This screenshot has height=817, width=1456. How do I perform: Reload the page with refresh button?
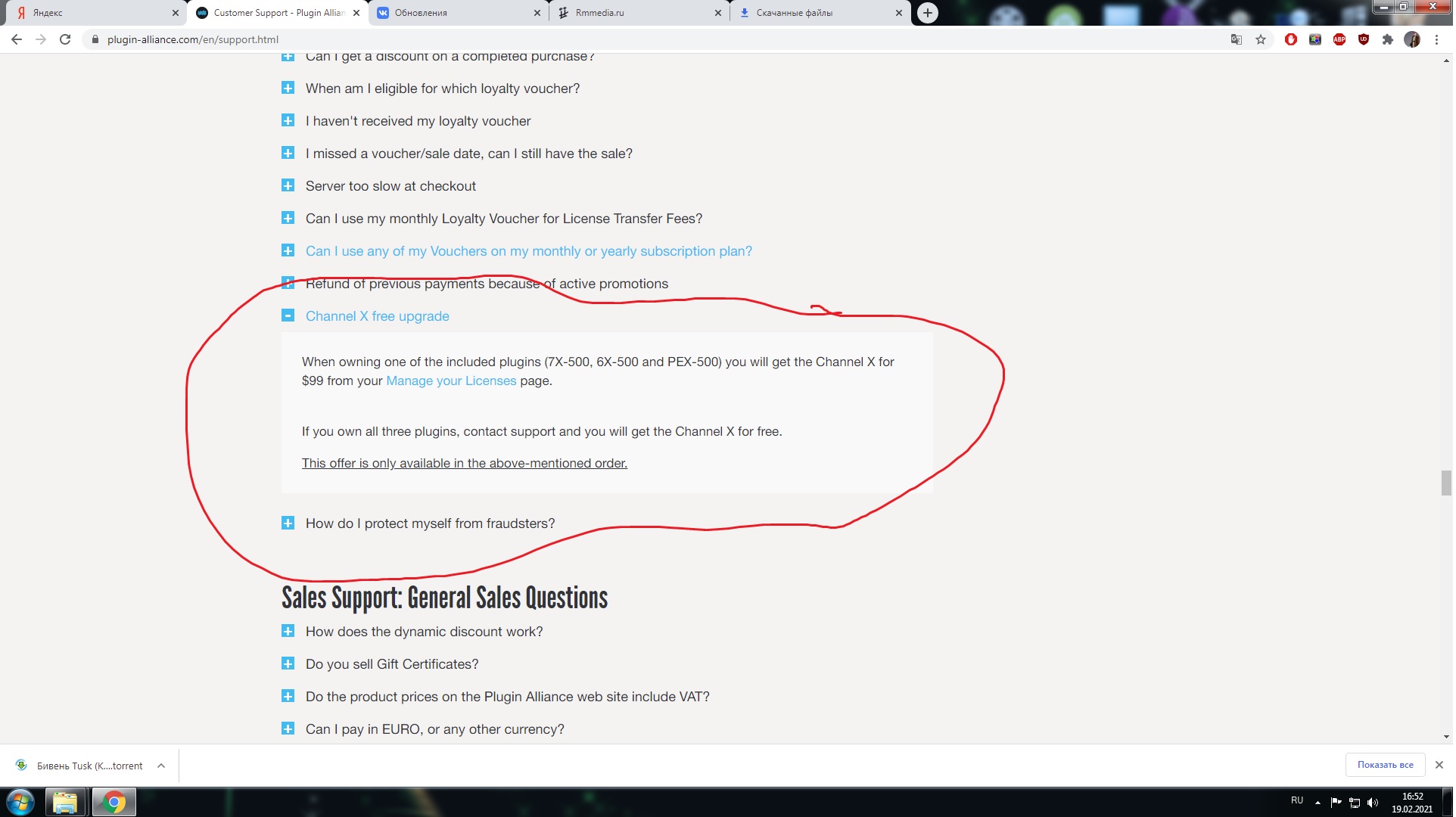coord(65,39)
